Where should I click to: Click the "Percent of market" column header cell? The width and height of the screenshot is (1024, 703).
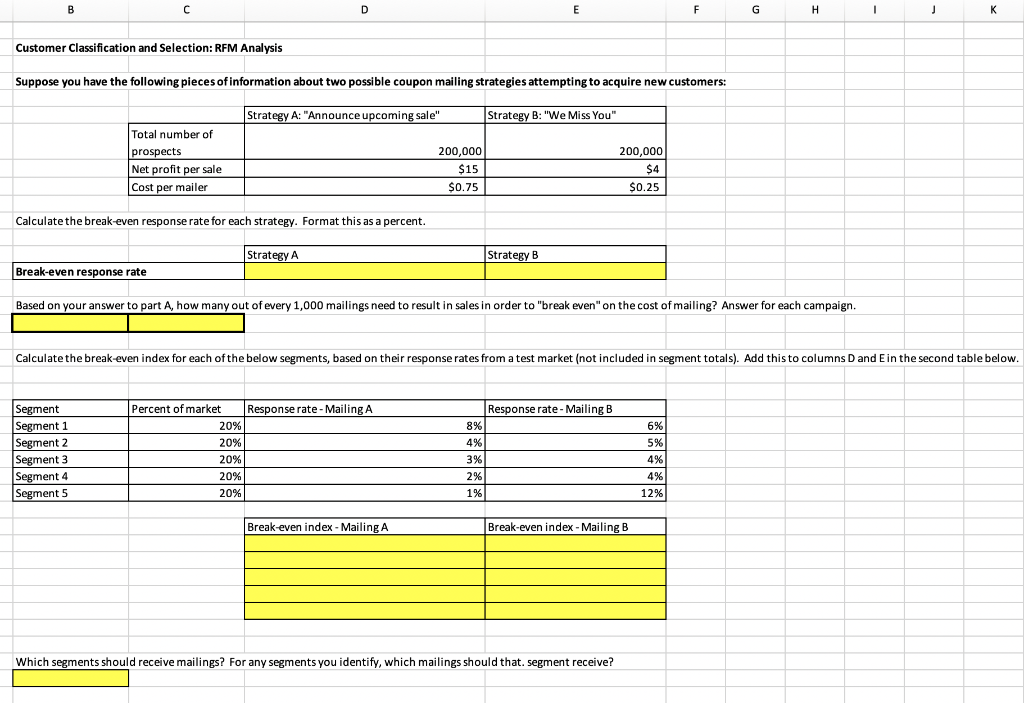pos(185,409)
